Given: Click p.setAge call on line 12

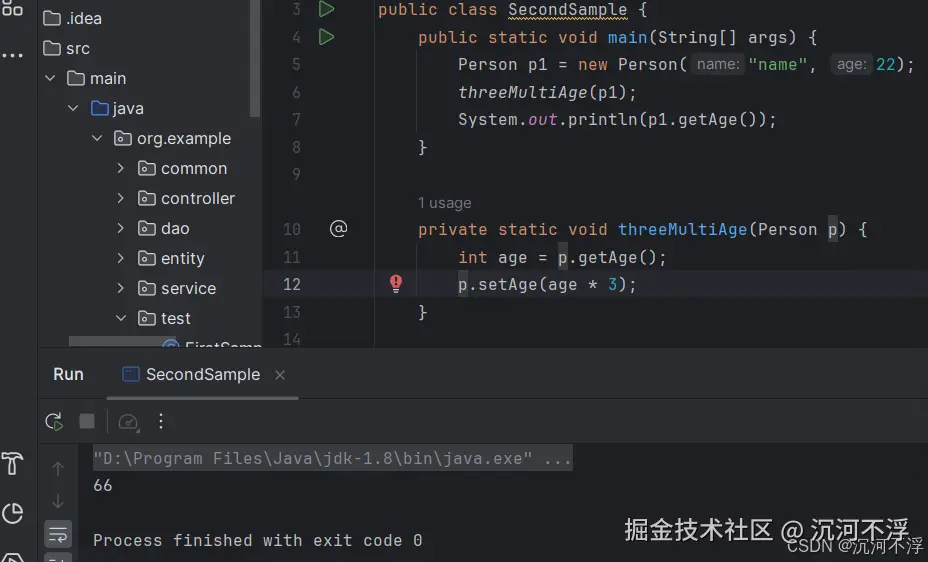Looking at the screenshot, I should (547, 285).
